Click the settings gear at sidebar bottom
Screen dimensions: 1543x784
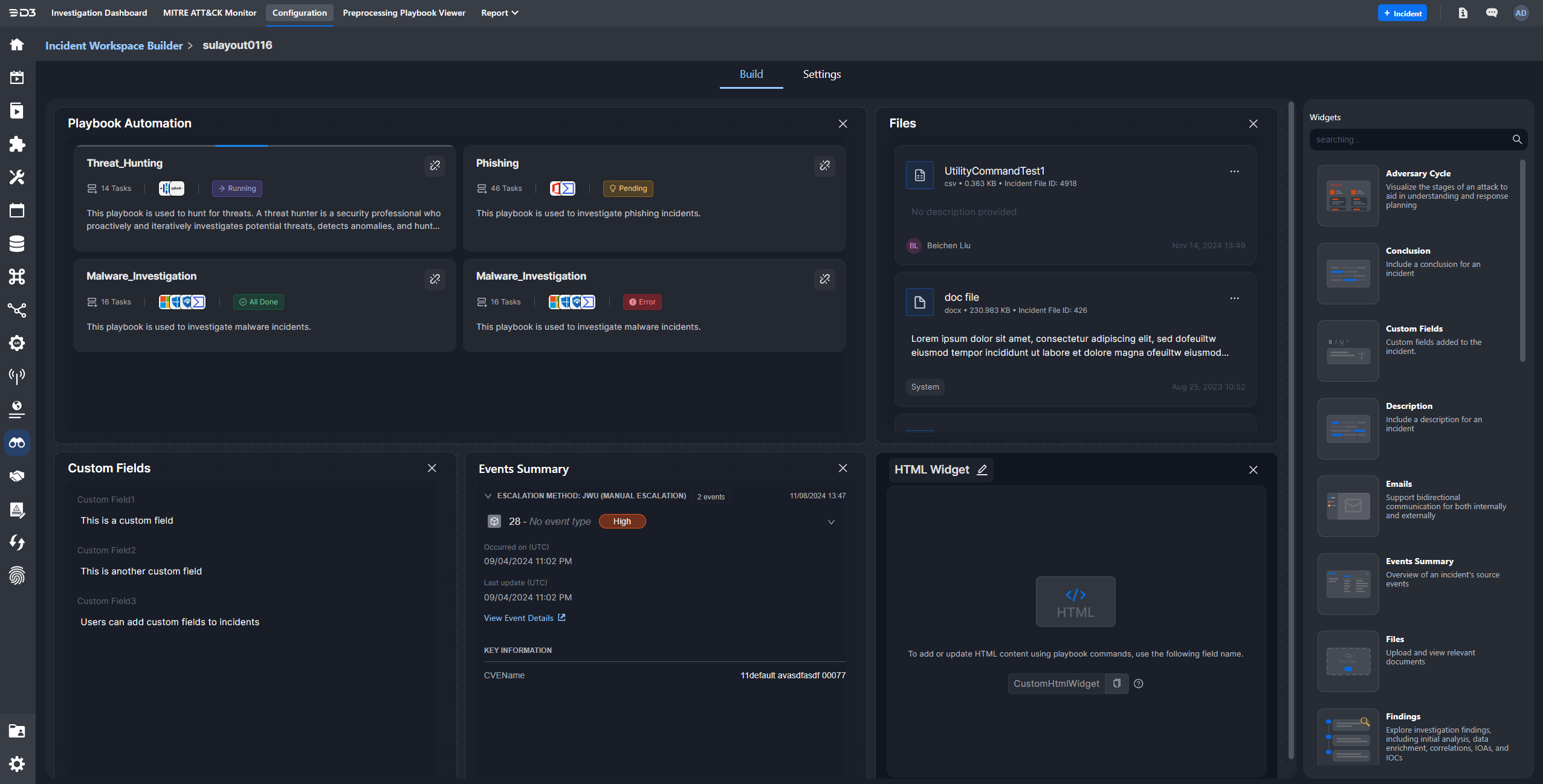coord(17,764)
